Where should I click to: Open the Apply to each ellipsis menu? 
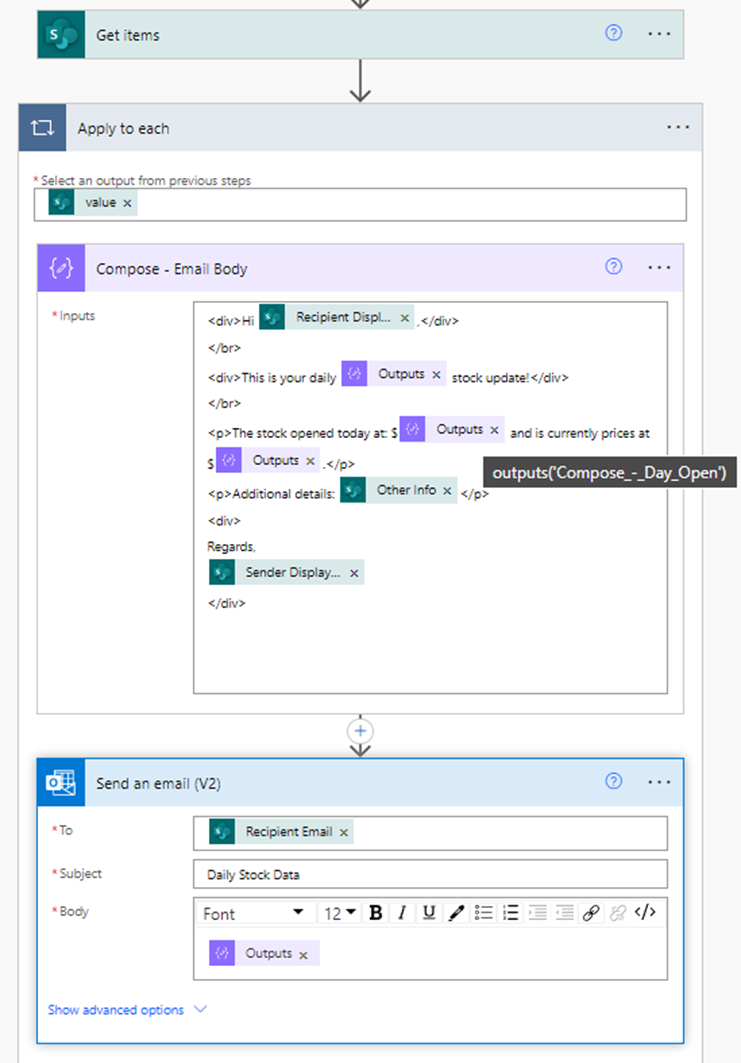[x=678, y=128]
